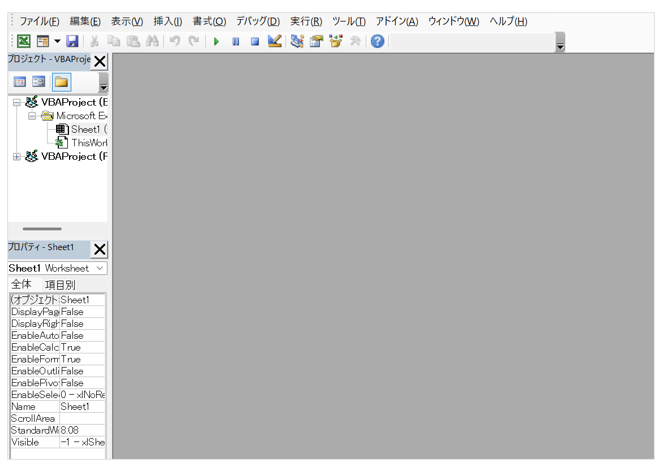Open the ファイル(F) menu
658x464 pixels.
click(39, 21)
